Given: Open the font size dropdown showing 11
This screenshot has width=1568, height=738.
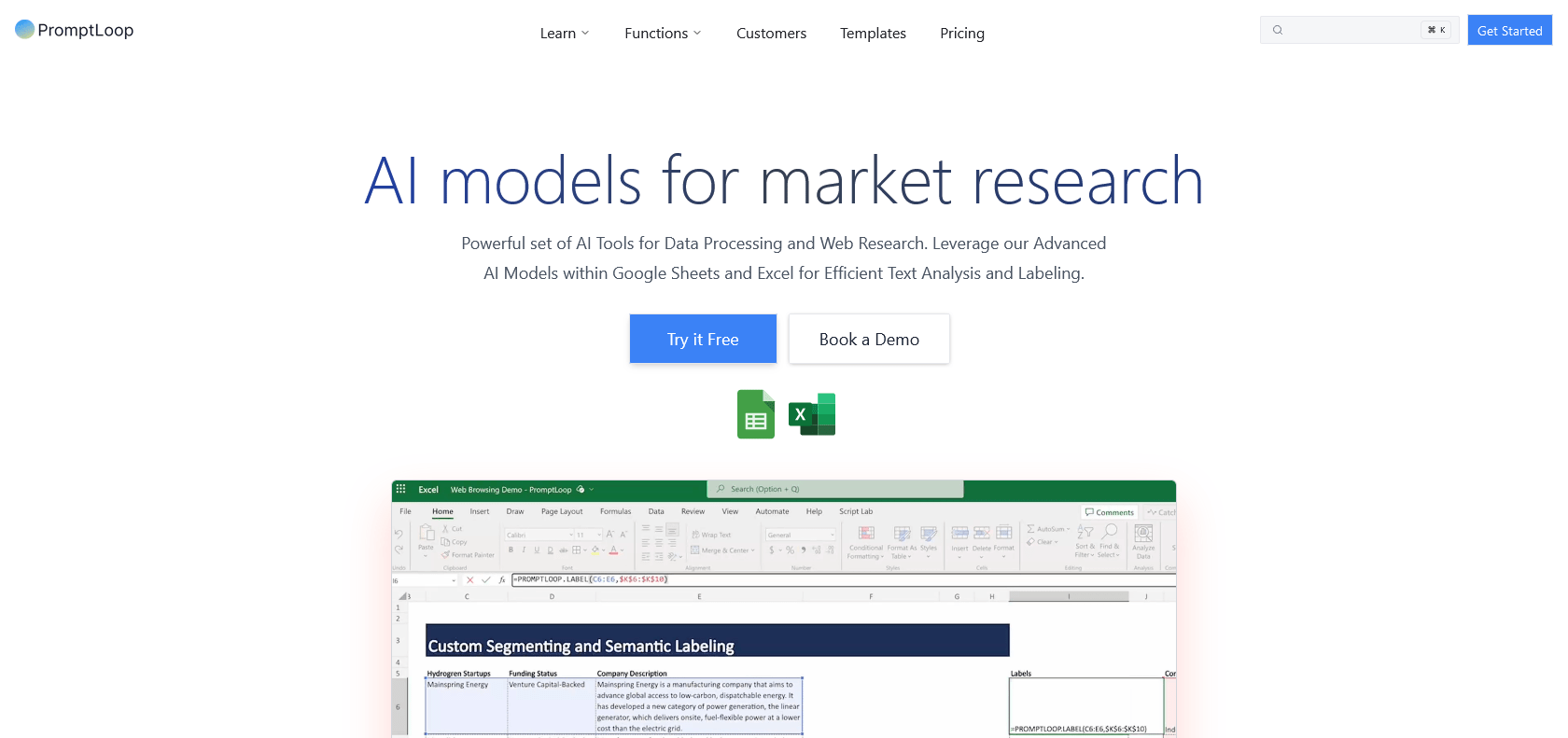Looking at the screenshot, I should tap(599, 535).
